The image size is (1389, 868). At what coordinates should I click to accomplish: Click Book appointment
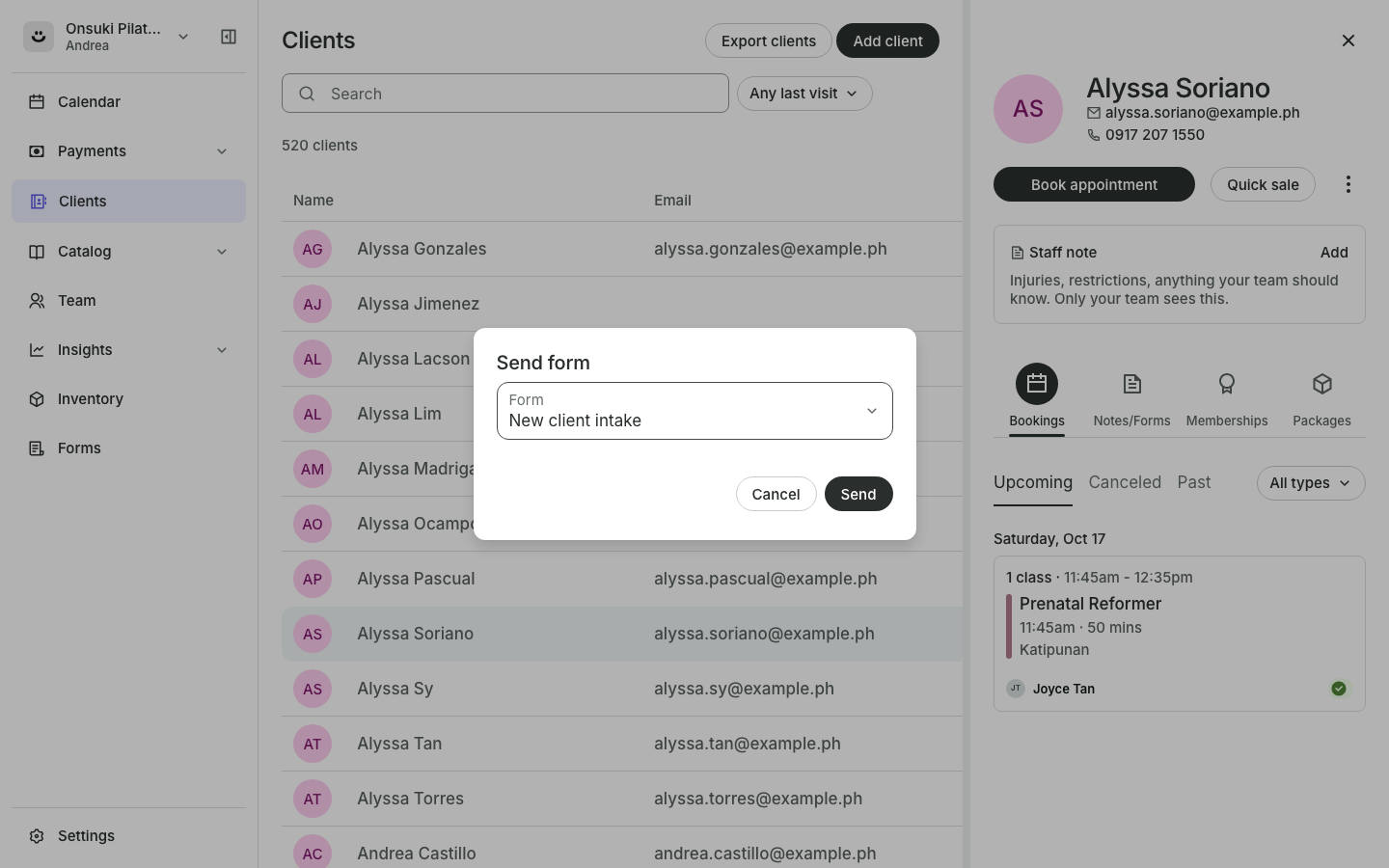[x=1094, y=184]
